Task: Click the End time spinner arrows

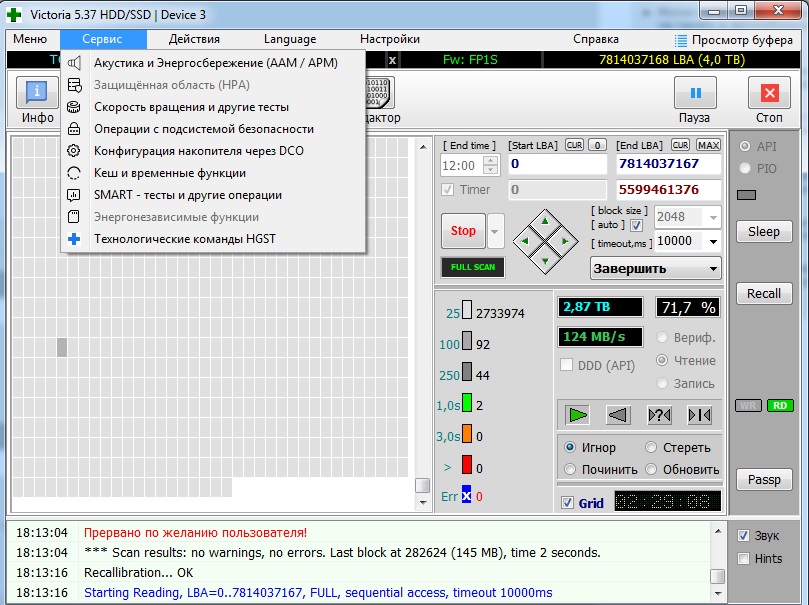Action: [x=491, y=165]
